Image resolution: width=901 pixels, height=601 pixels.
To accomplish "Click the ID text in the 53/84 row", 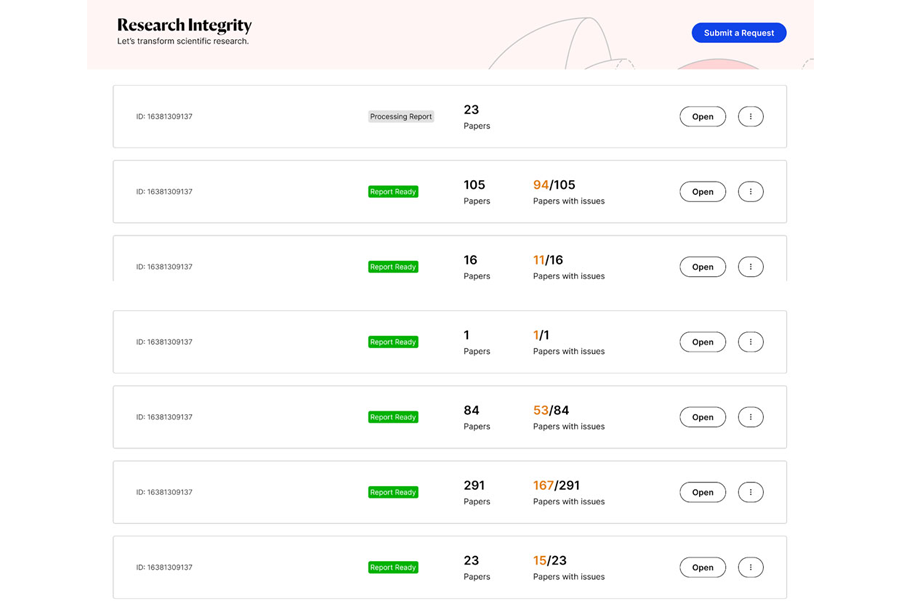I will point(164,417).
